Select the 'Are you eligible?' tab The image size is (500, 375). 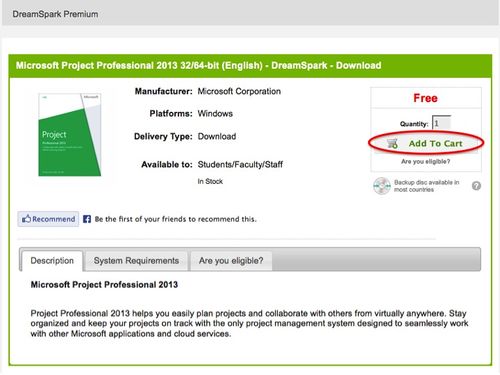[231, 261]
